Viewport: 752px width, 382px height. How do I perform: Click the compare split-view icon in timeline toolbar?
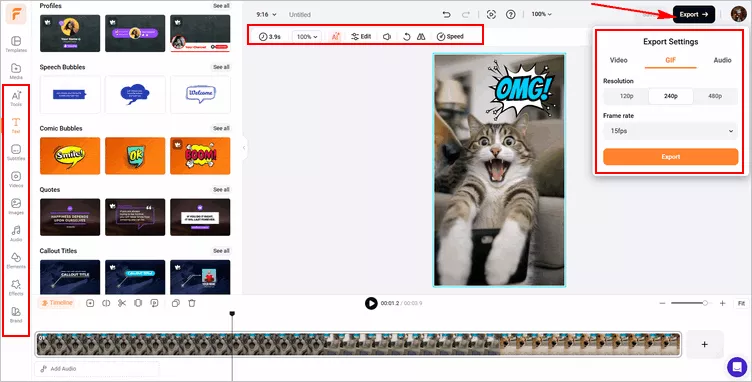(x=106, y=303)
